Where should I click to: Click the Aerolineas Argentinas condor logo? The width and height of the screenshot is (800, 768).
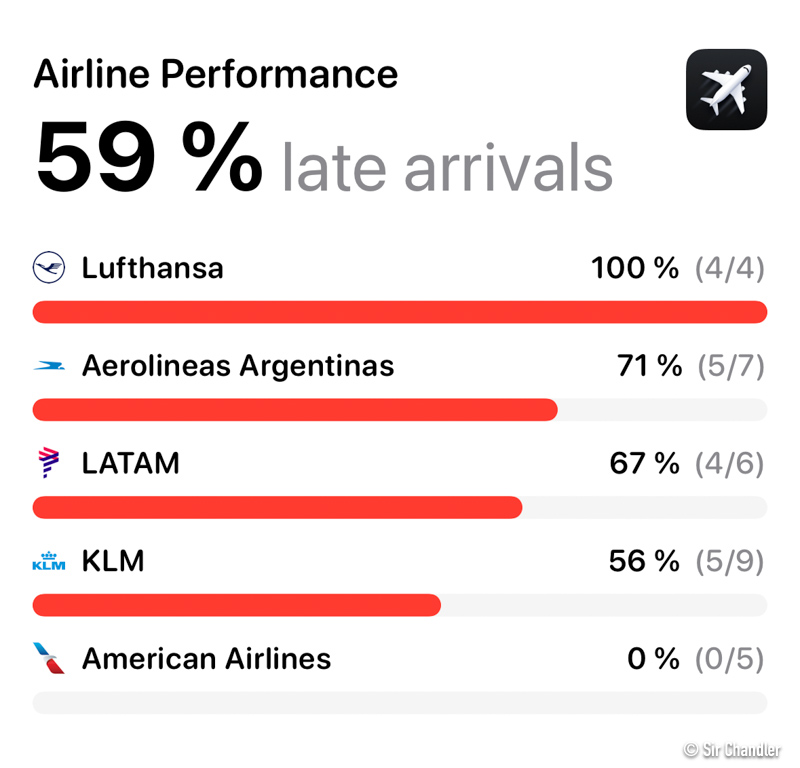[x=48, y=366]
